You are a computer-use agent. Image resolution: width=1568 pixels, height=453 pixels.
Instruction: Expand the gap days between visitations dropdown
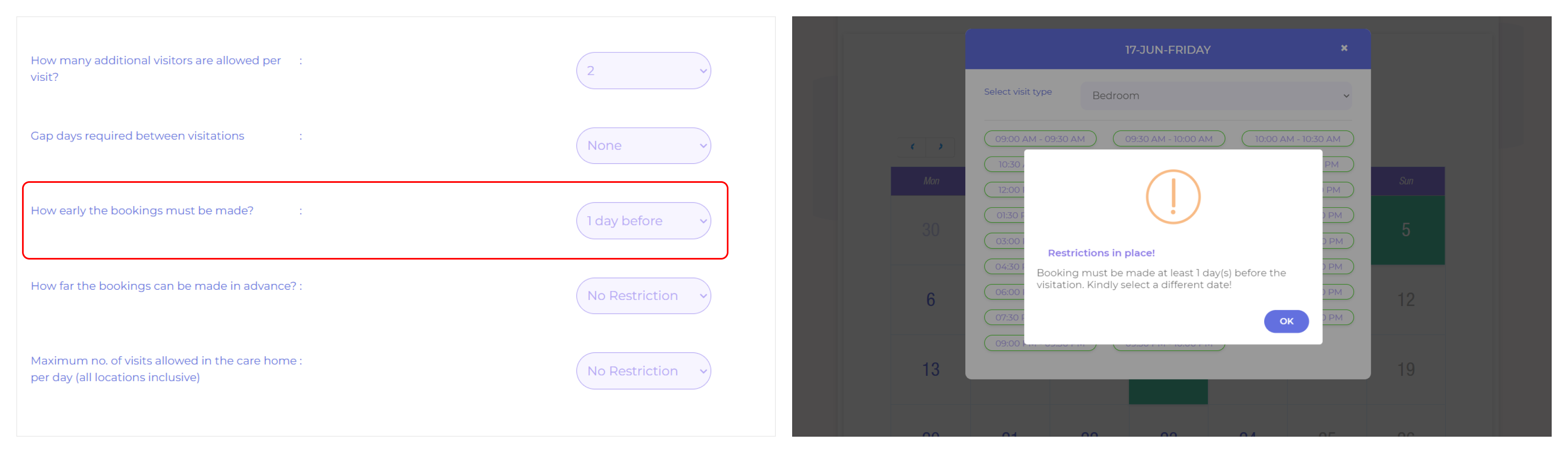tap(643, 145)
